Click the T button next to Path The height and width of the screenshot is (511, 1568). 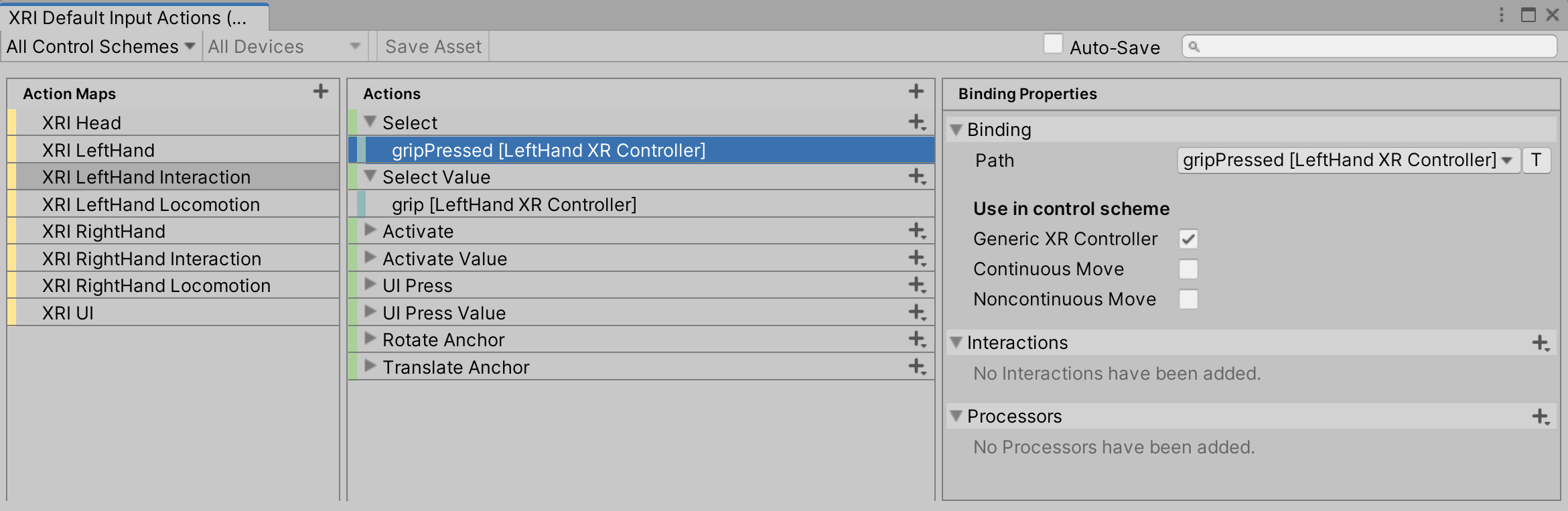(x=1537, y=160)
